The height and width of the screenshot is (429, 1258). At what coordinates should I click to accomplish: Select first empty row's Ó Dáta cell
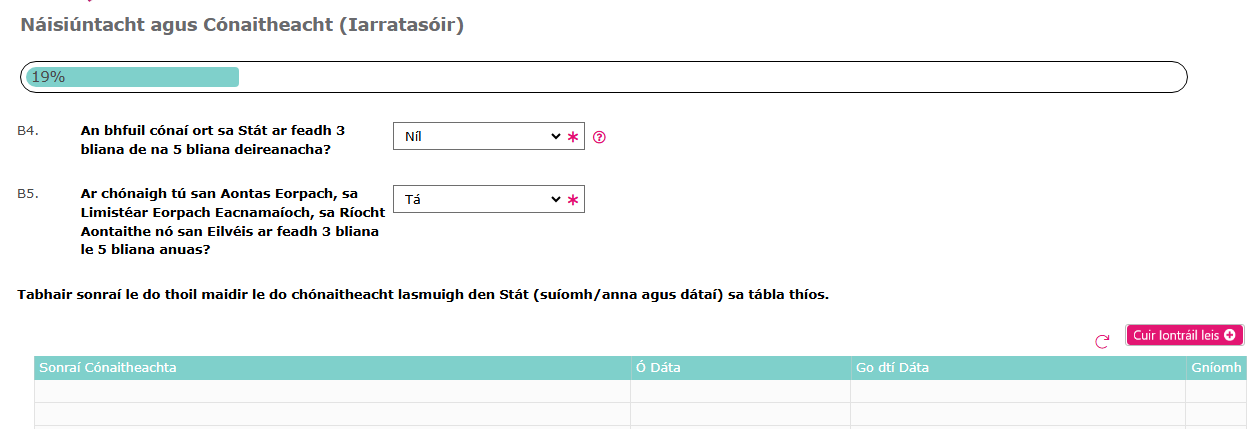point(740,391)
